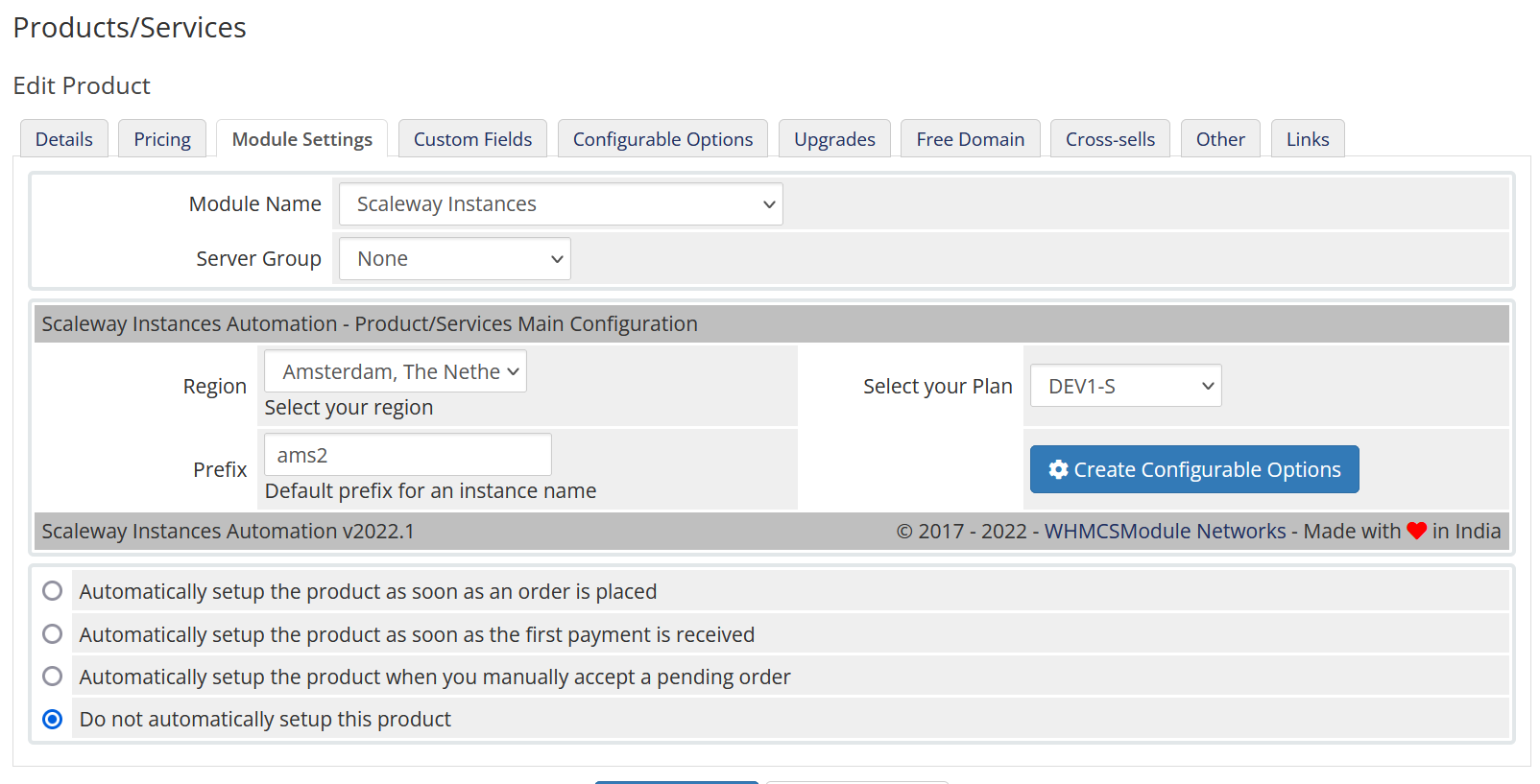
Task: Click the Create Configurable Options button
Action: pos(1194,469)
